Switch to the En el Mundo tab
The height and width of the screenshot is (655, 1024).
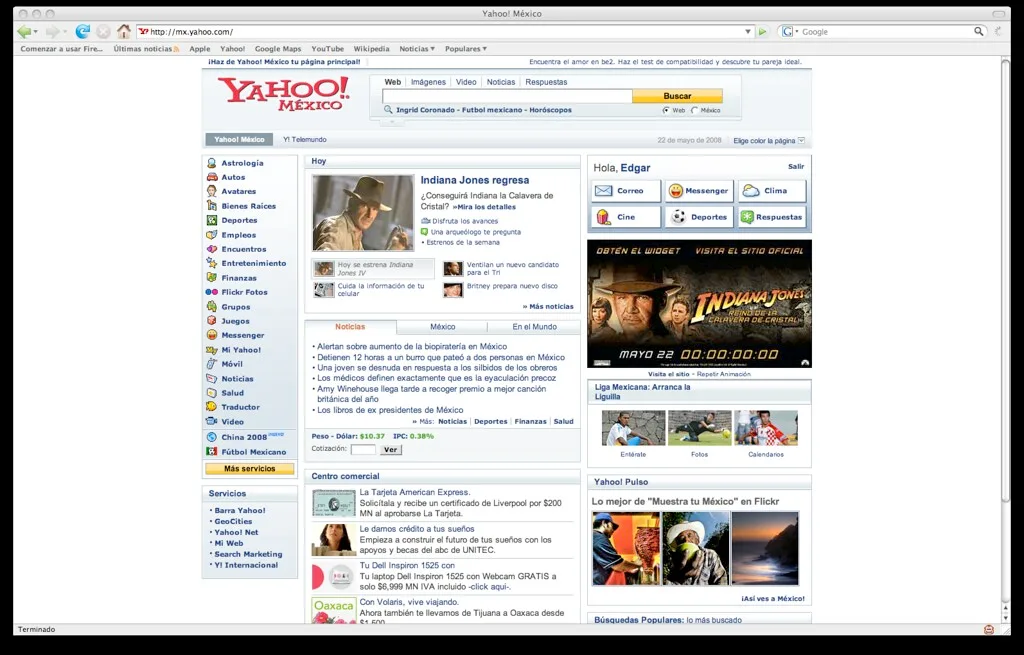click(x=534, y=327)
